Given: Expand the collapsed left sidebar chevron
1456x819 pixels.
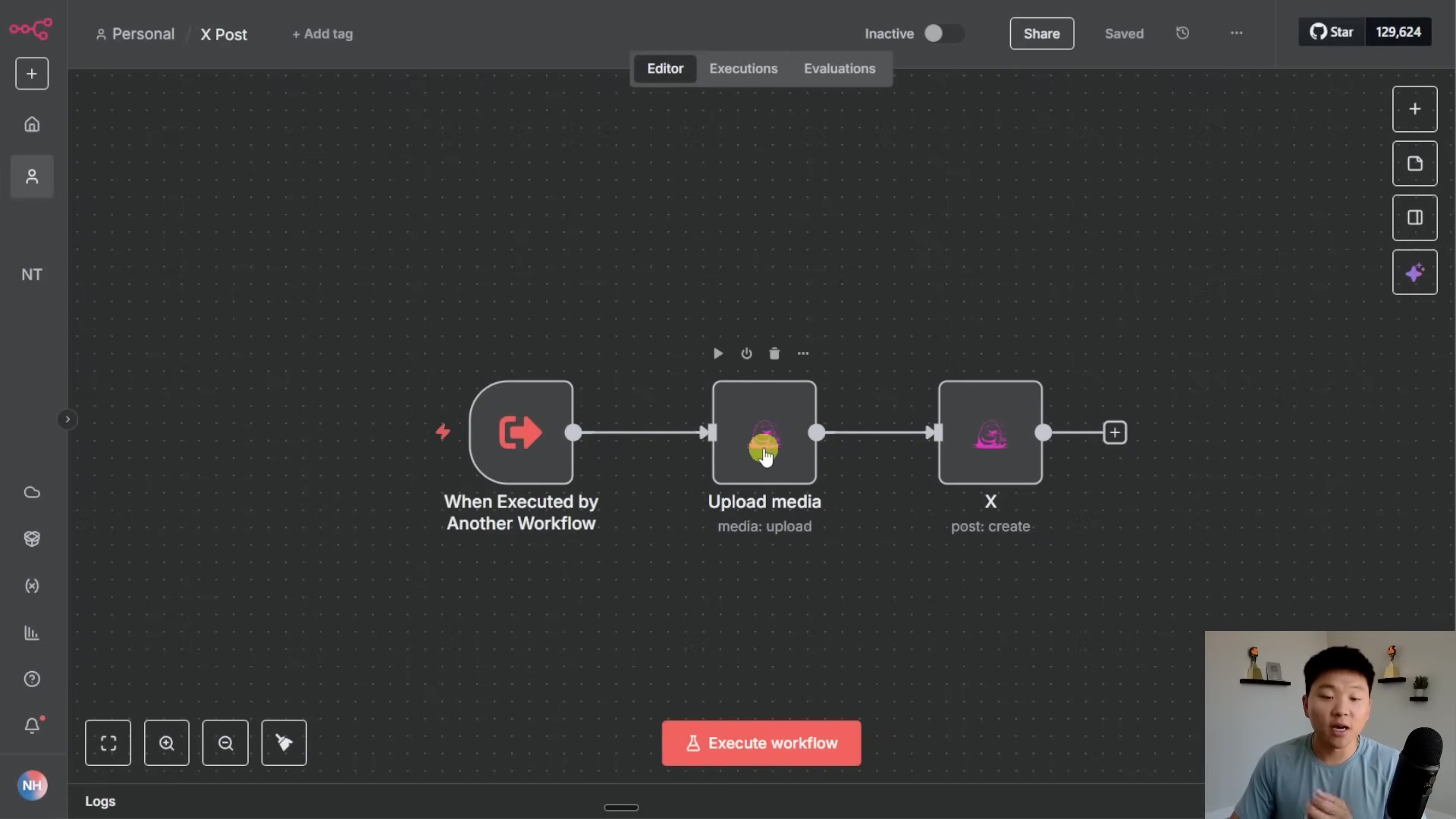Looking at the screenshot, I should click(x=67, y=419).
